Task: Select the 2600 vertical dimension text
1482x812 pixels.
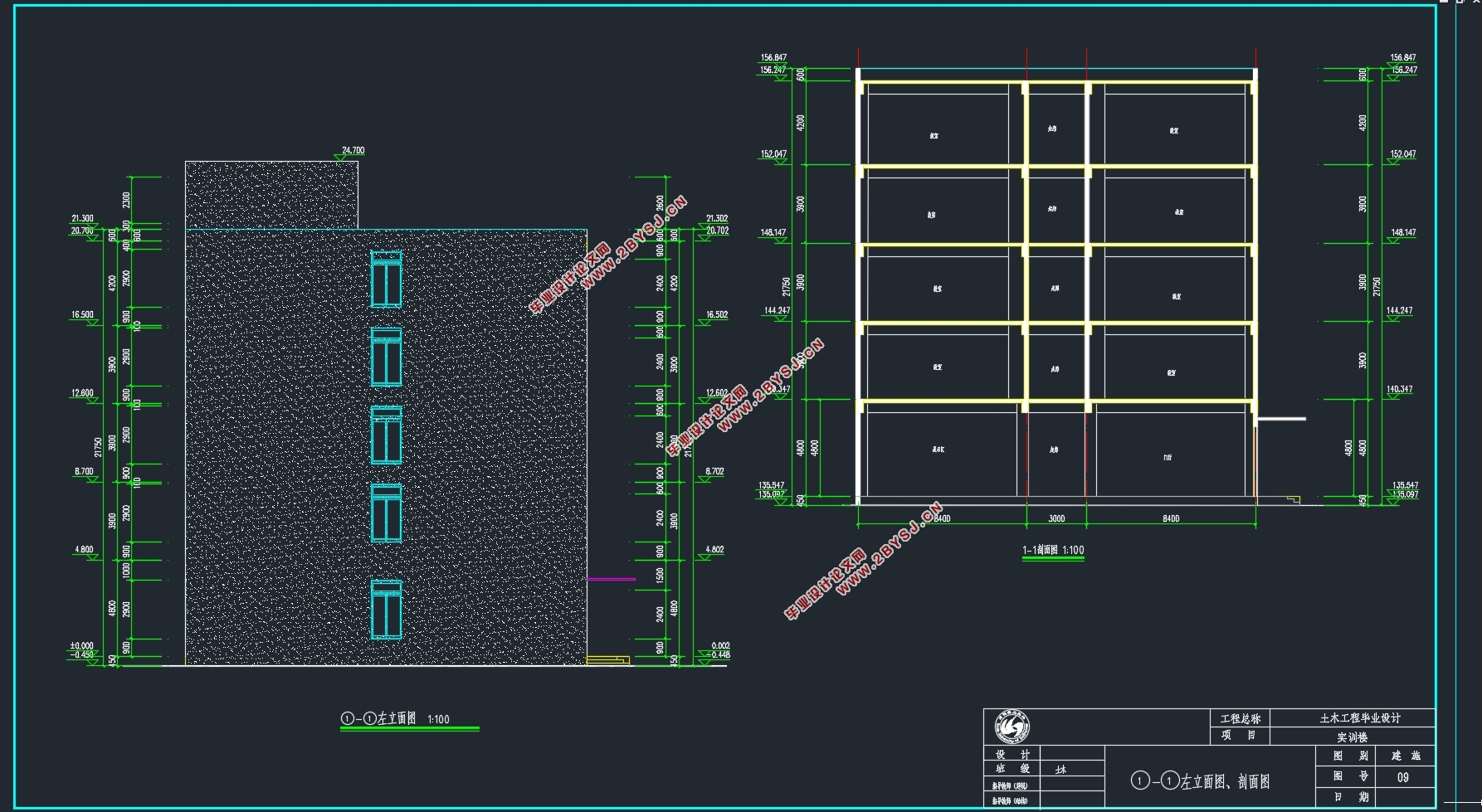Action: coord(660,203)
